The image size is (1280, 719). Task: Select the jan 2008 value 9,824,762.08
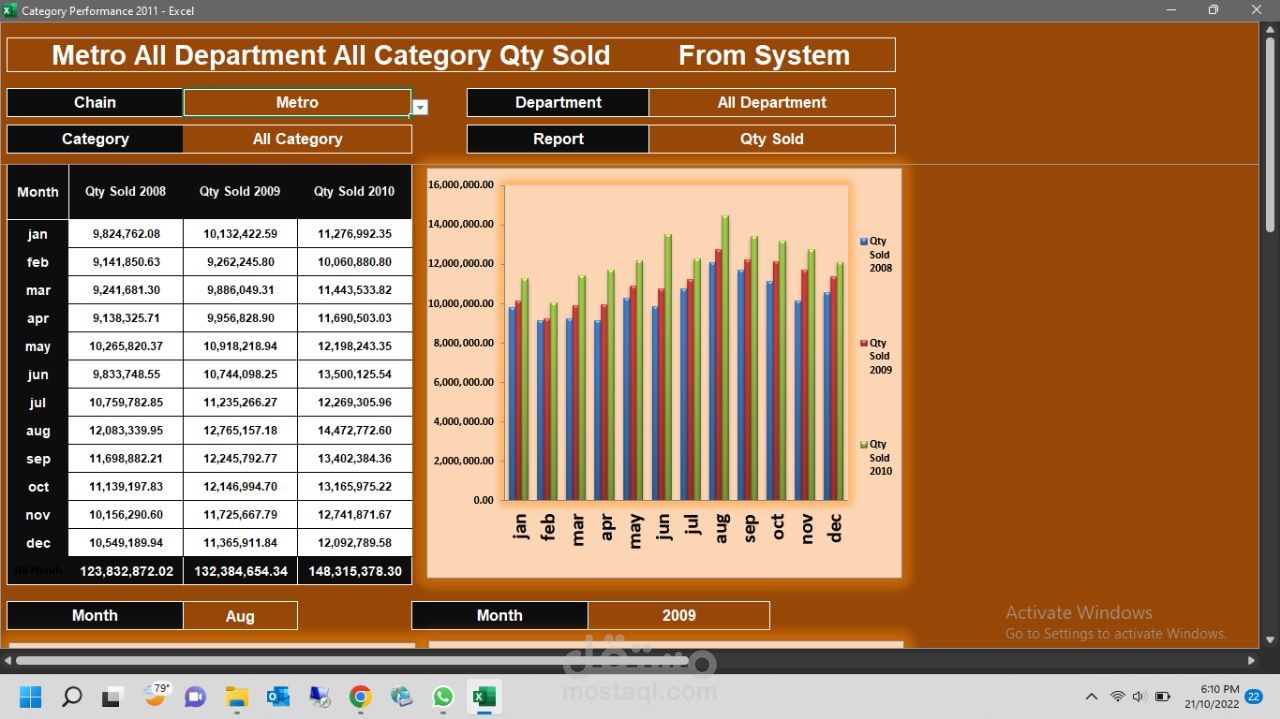[x=126, y=234]
